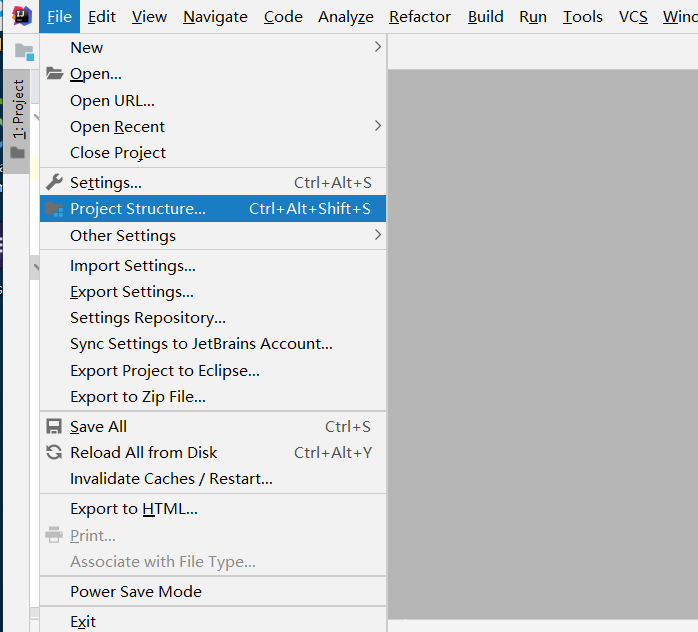Viewport: 698px width, 632px height.
Task: Open the Navigate menu
Action: point(215,16)
